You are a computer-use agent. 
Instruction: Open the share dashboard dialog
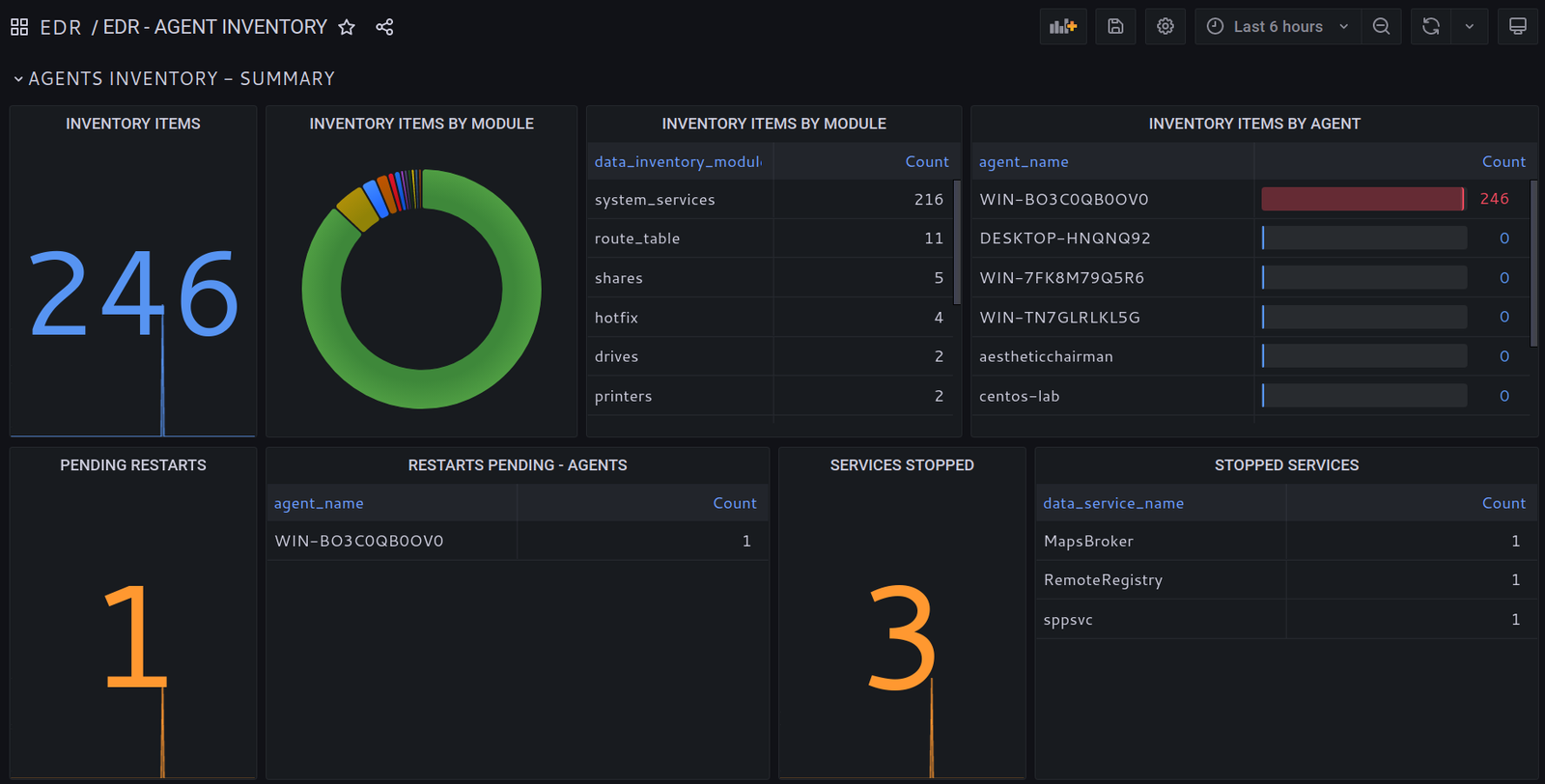pos(384,27)
